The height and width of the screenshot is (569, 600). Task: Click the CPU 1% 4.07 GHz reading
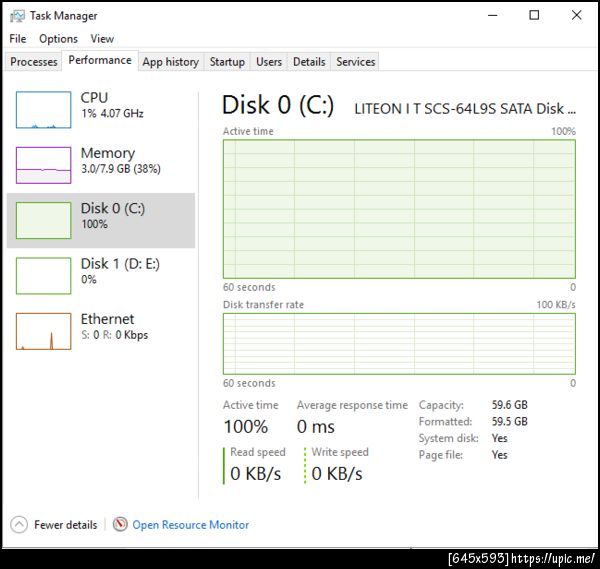tap(112, 113)
